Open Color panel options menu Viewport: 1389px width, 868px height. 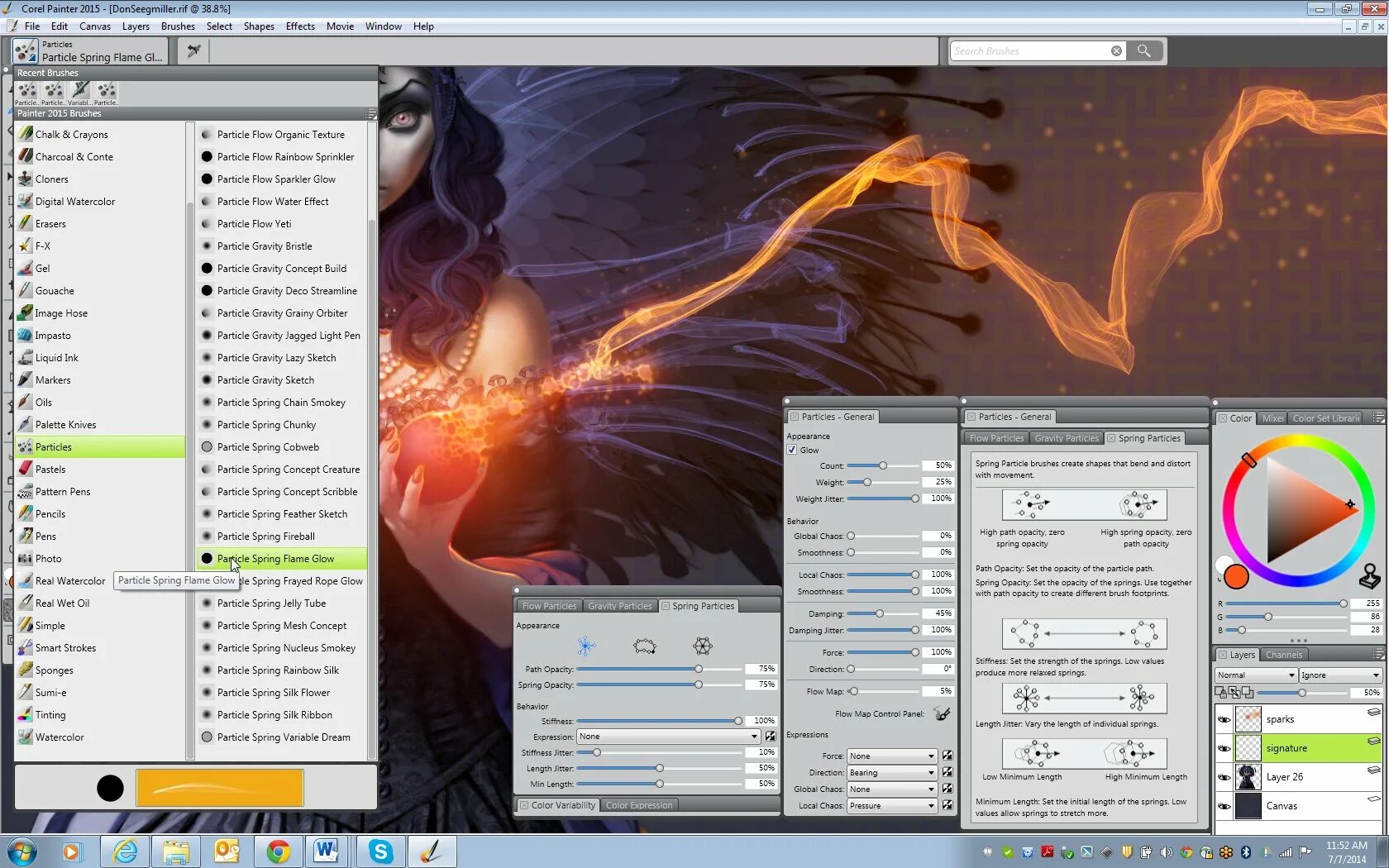(x=1378, y=417)
